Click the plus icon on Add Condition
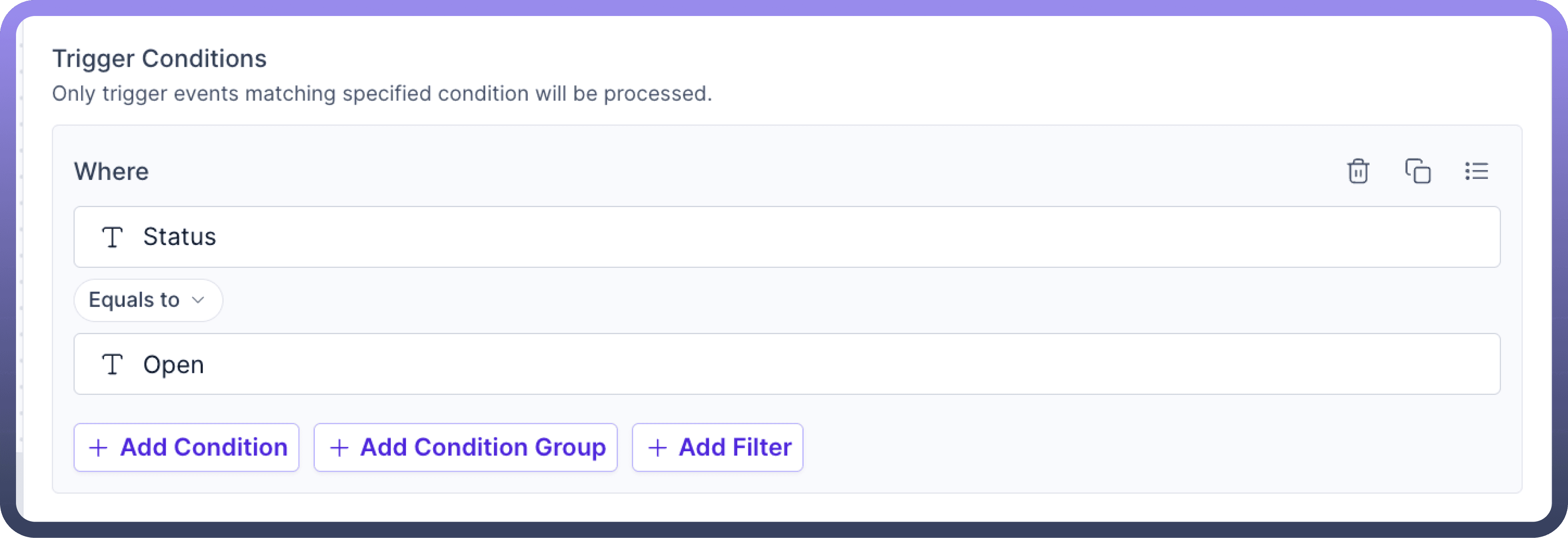 click(98, 448)
